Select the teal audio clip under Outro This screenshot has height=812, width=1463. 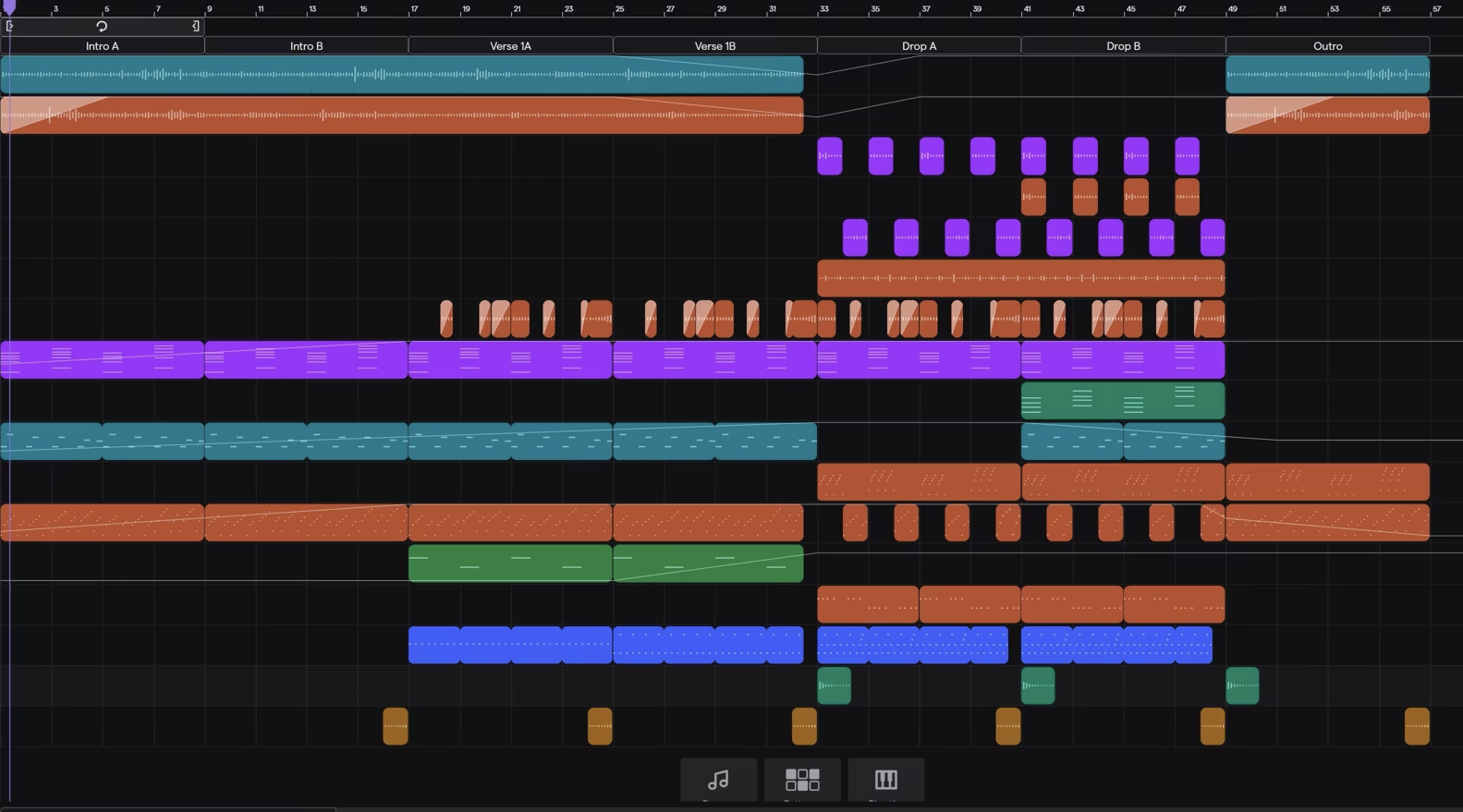(x=1327, y=74)
